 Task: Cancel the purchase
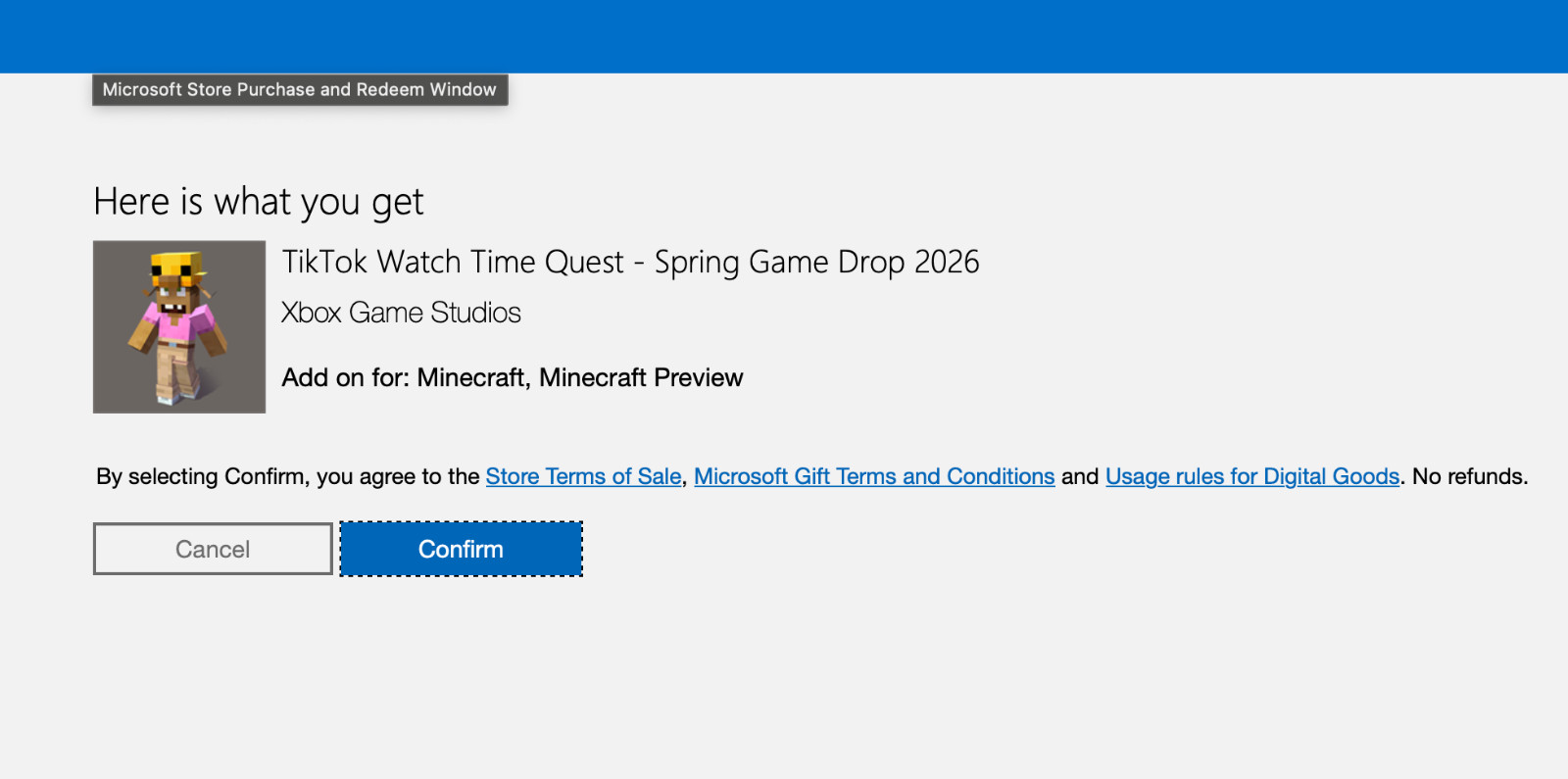point(213,549)
